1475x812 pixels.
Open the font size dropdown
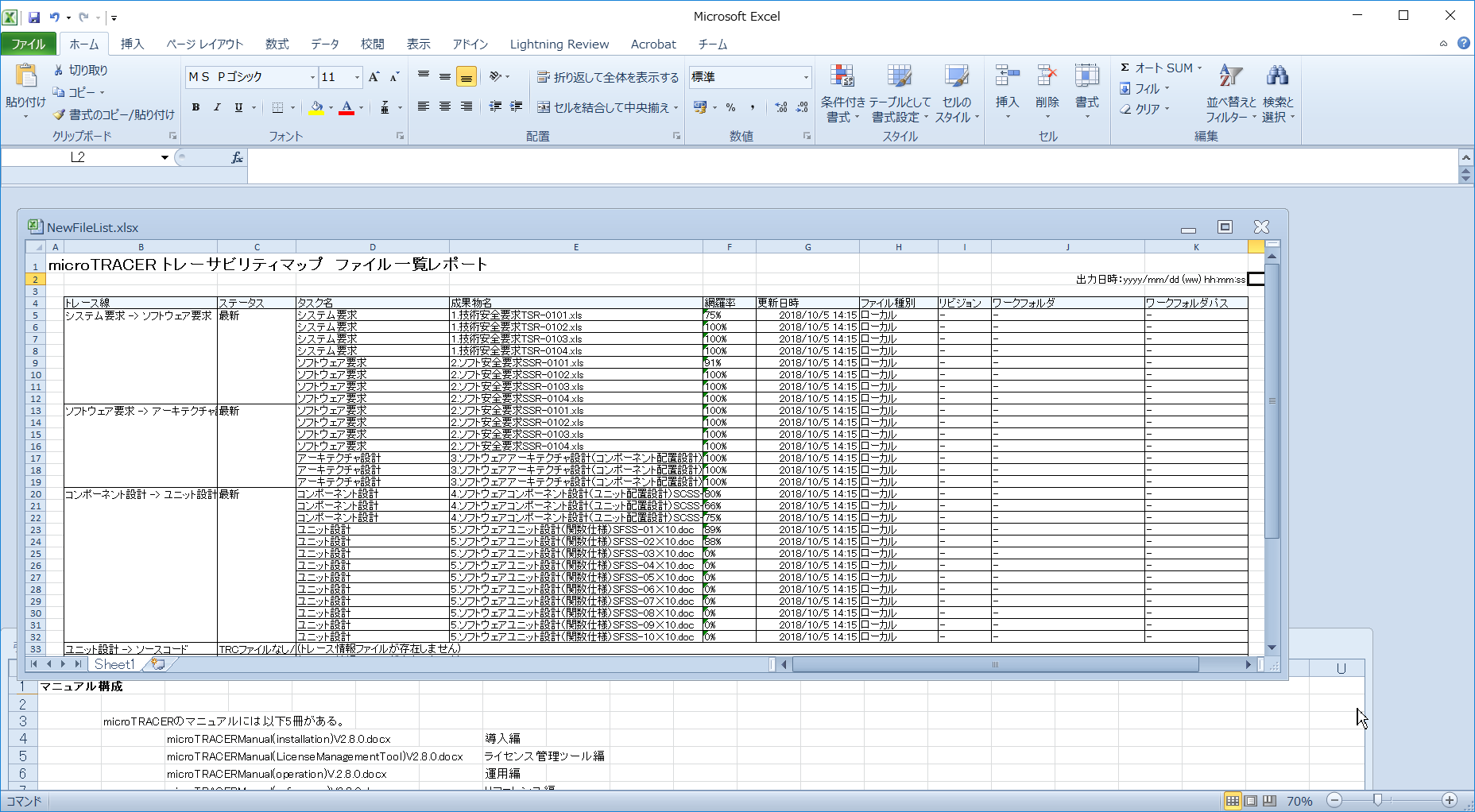point(357,77)
